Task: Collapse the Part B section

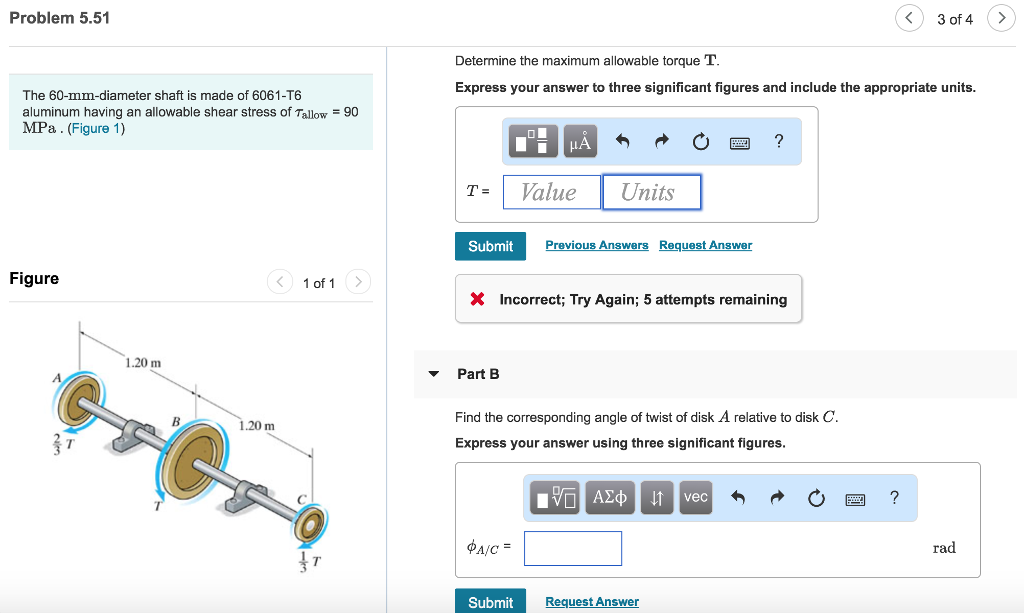Action: coord(434,374)
